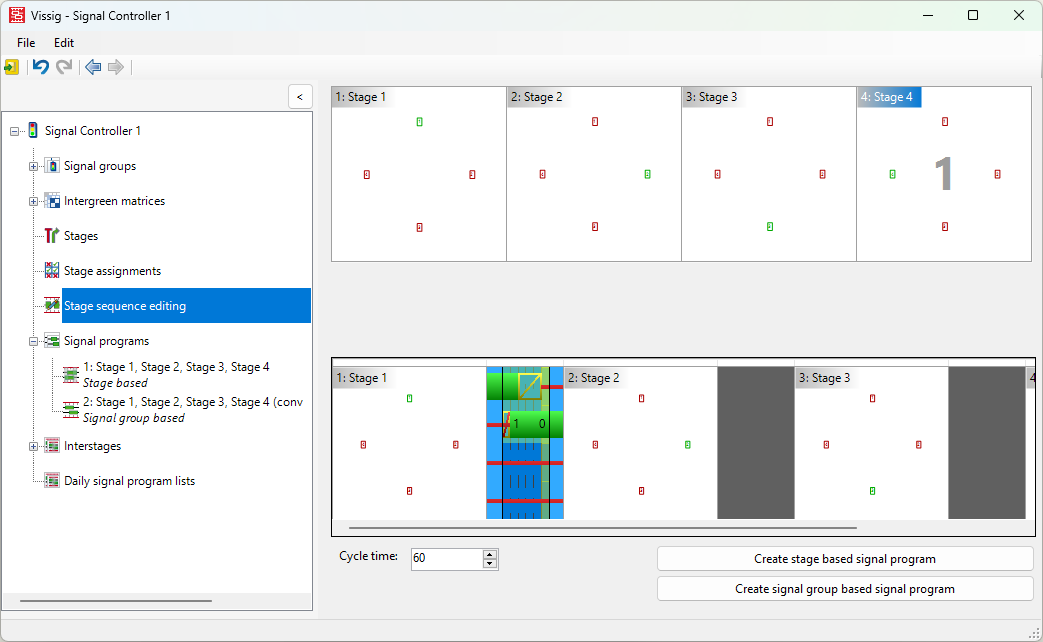Expand the Signal groups node
This screenshot has width=1043, height=642.
click(33, 166)
